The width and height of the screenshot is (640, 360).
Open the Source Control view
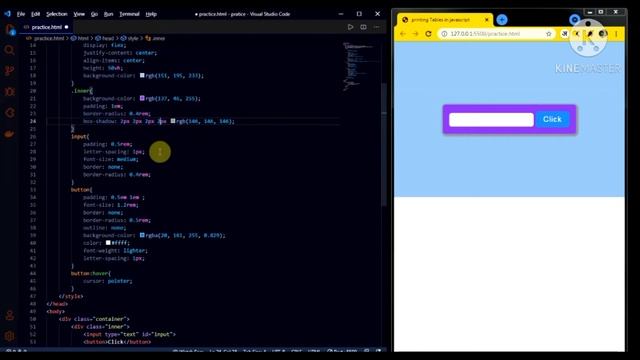[9, 71]
